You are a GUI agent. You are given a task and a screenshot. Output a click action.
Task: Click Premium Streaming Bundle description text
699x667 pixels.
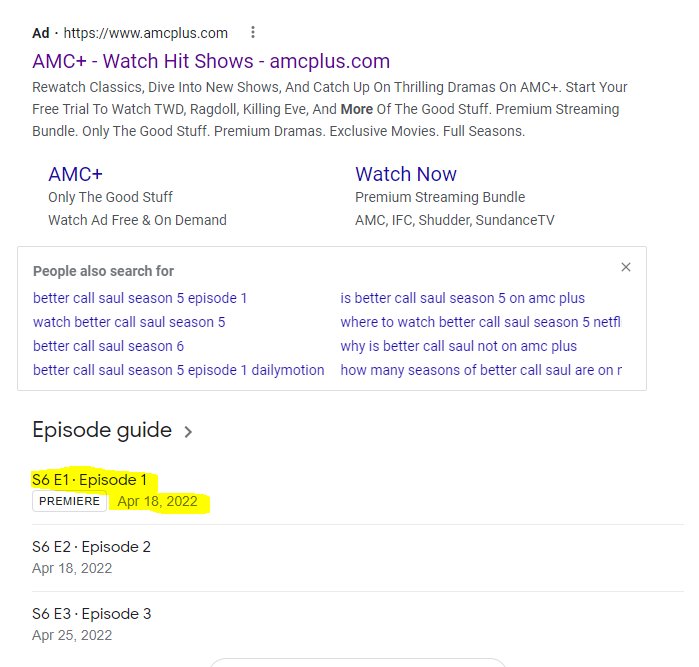point(440,197)
